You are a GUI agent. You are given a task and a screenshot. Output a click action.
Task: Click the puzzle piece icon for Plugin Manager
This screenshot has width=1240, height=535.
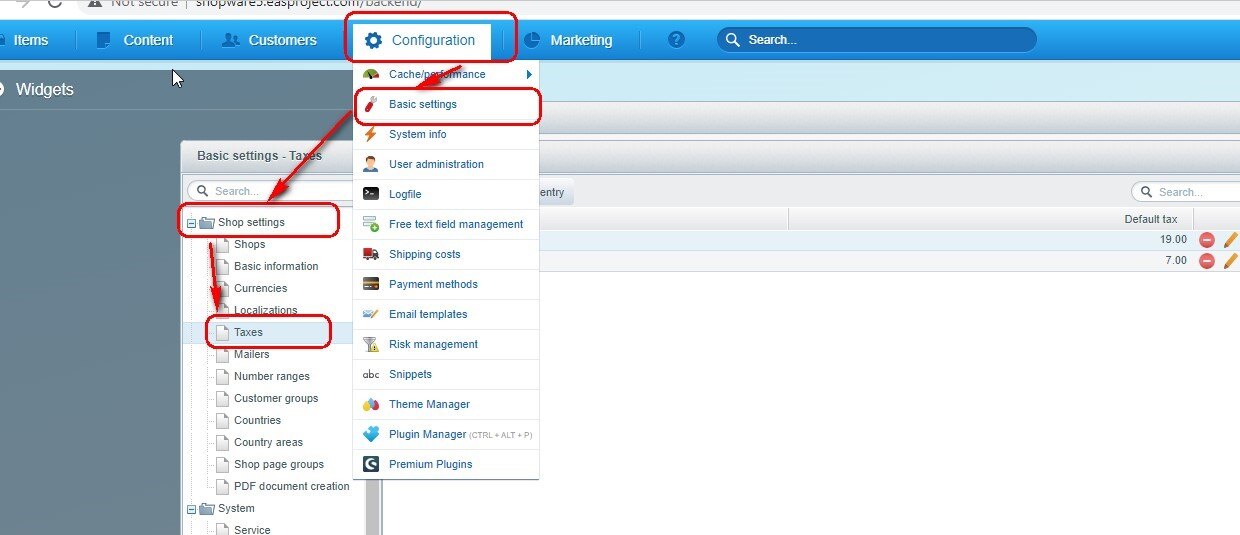click(x=371, y=434)
